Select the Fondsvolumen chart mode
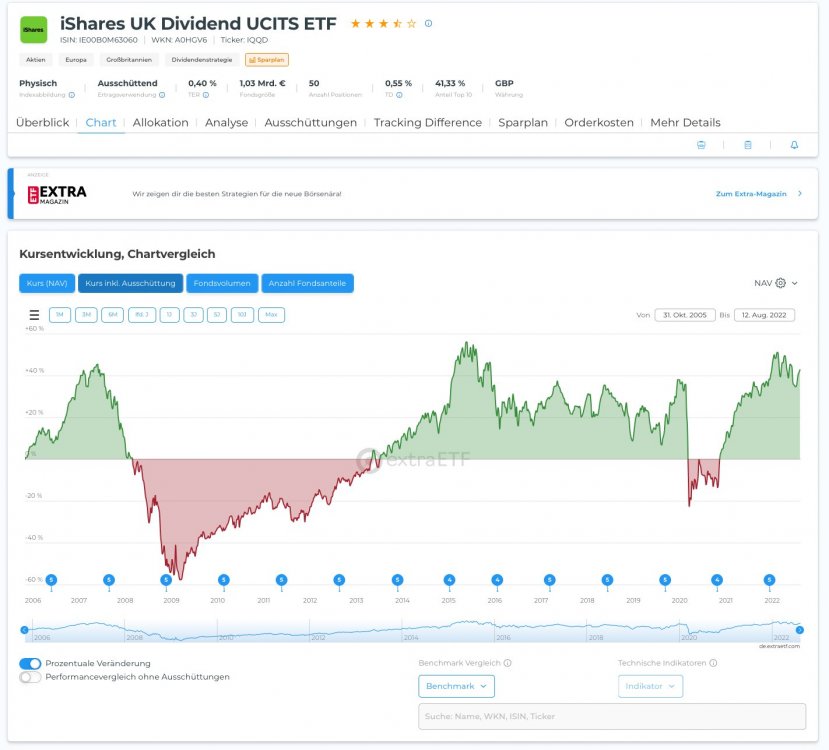Image resolution: width=829 pixels, height=750 pixels. 222,283
